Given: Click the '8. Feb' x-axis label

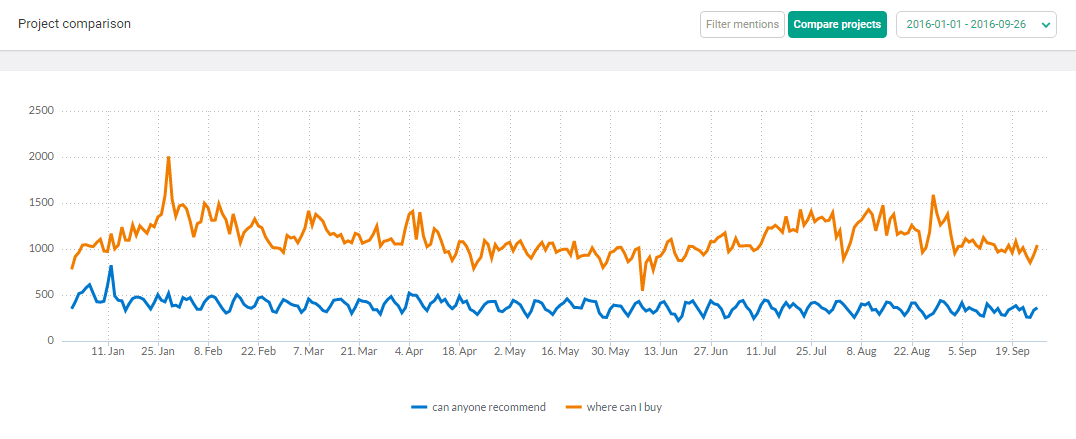Looking at the screenshot, I should coord(209,351).
